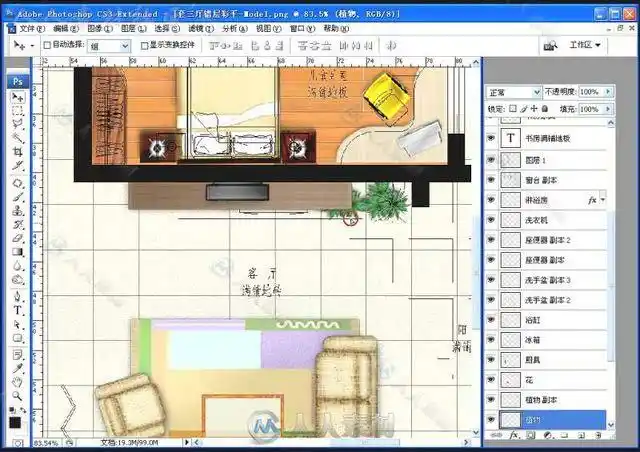This screenshot has height=452, width=640.
Task: Select the Eraser tool
Action: (x=17, y=238)
